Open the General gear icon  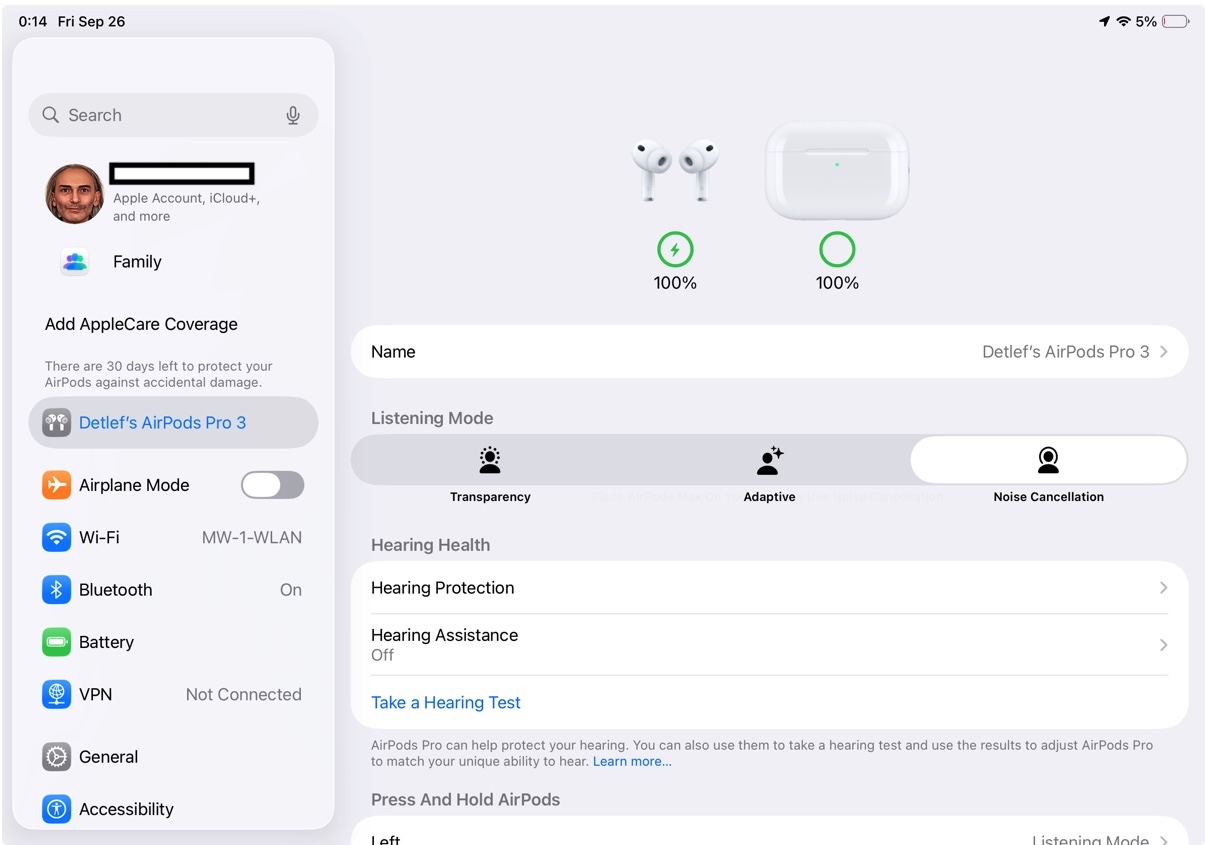(56, 757)
